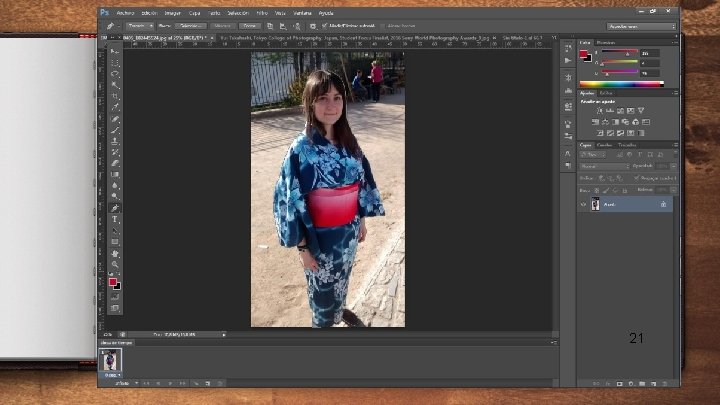
Task: Add a Levels adjustment
Action: click(x=610, y=111)
